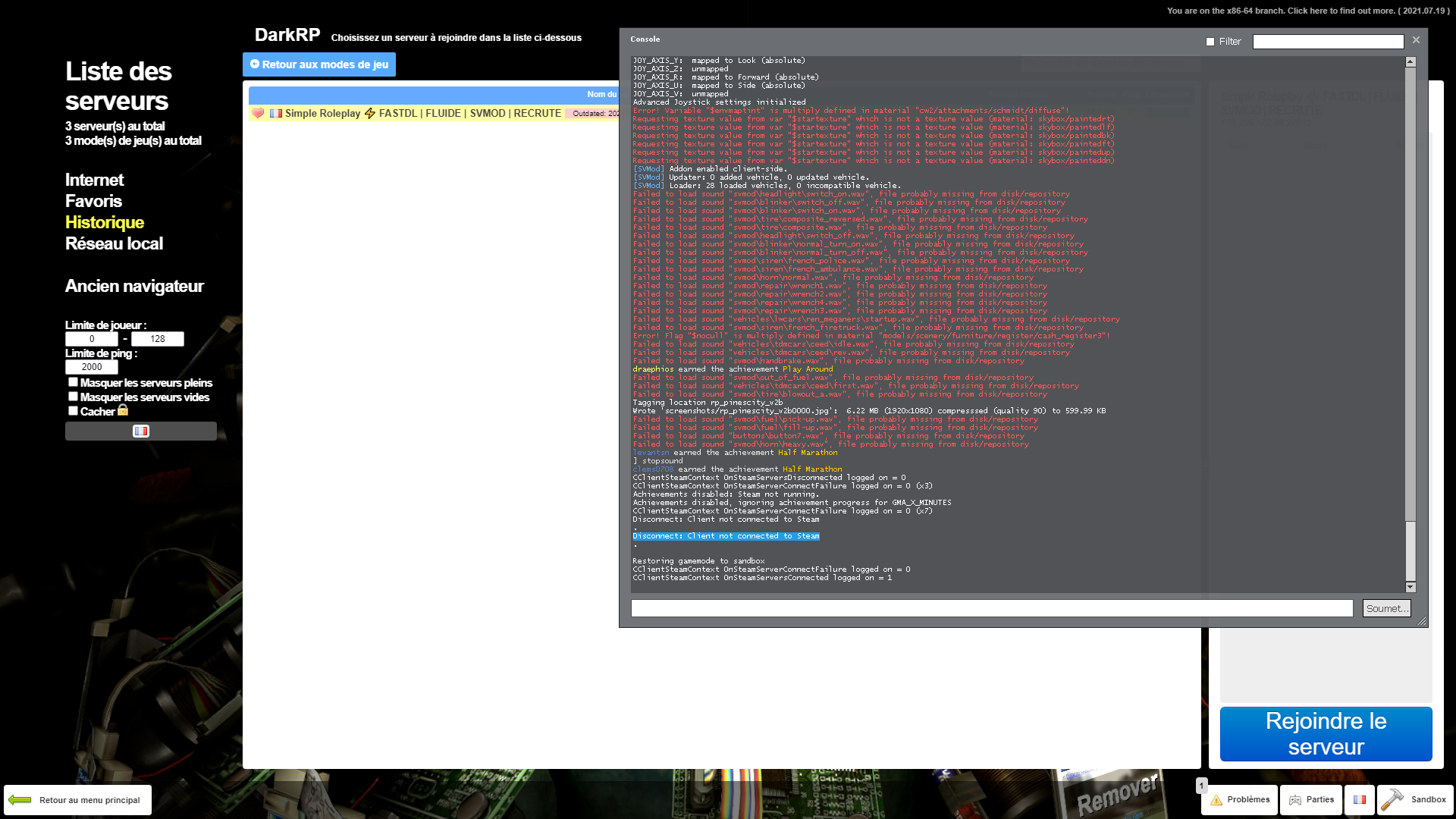Click the DarkRP gamemode heading
1456x819 pixels.
click(287, 35)
